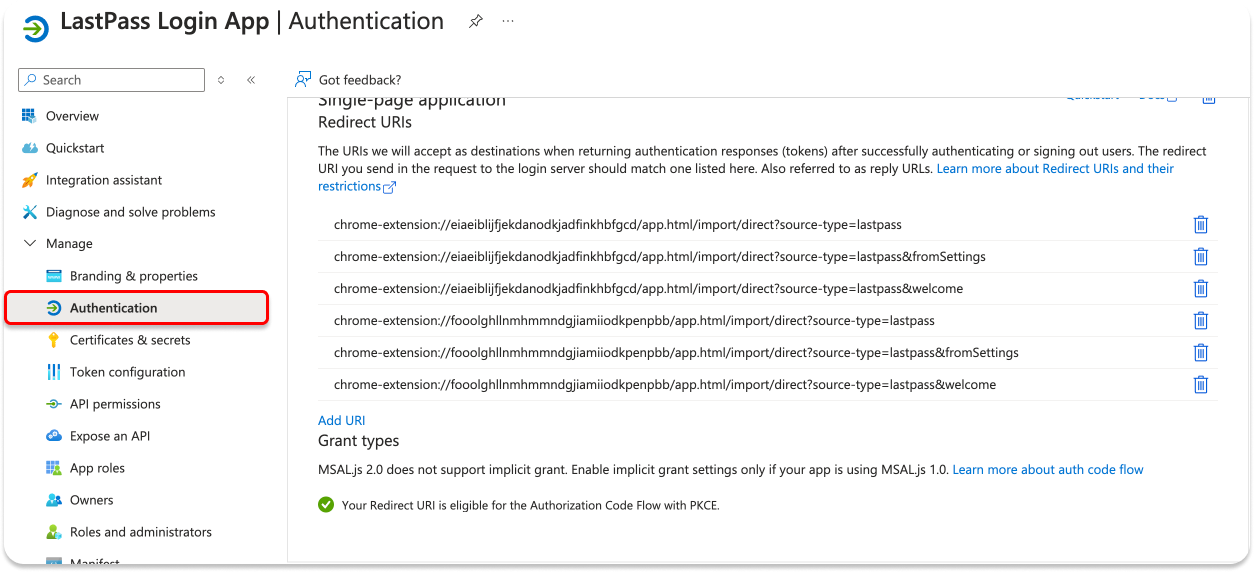
Task: Open Overview in the sidebar
Action: point(73,116)
